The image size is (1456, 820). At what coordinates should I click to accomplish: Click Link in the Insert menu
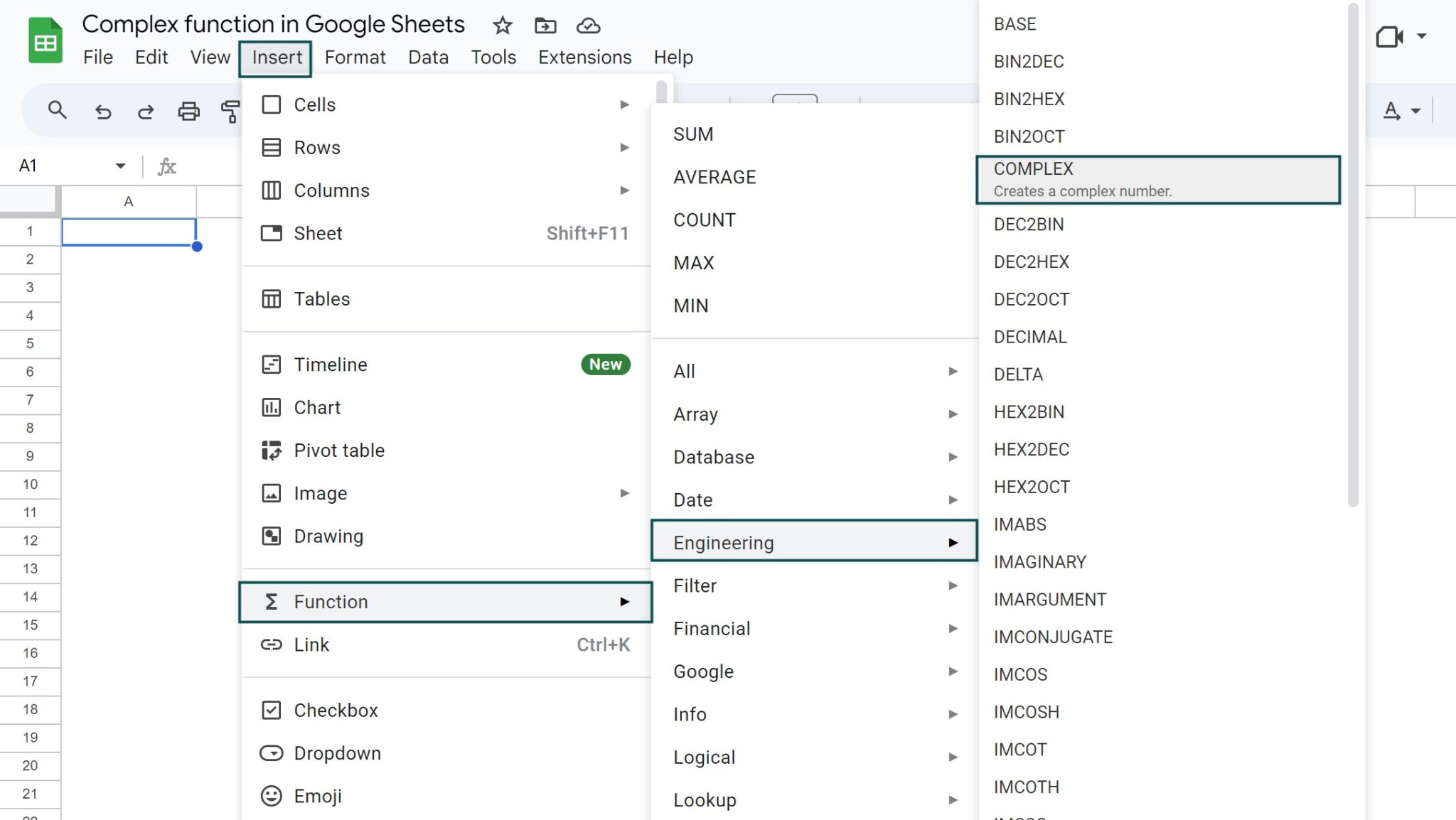coord(446,644)
